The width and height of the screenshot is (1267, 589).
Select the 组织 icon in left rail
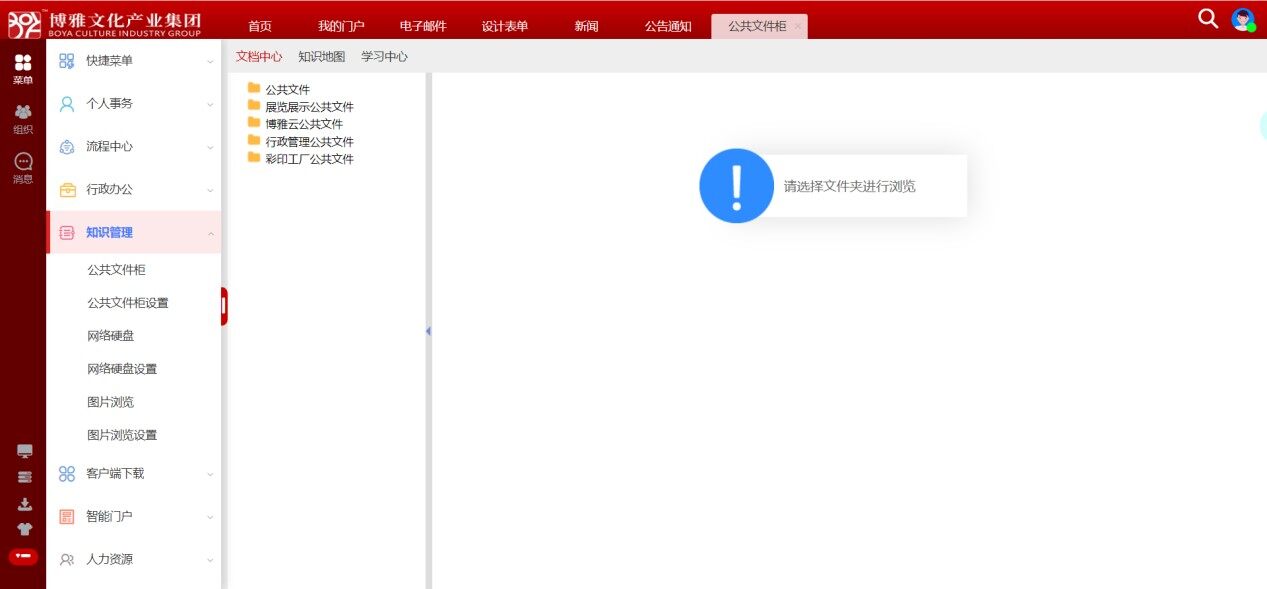pyautogui.click(x=23, y=118)
